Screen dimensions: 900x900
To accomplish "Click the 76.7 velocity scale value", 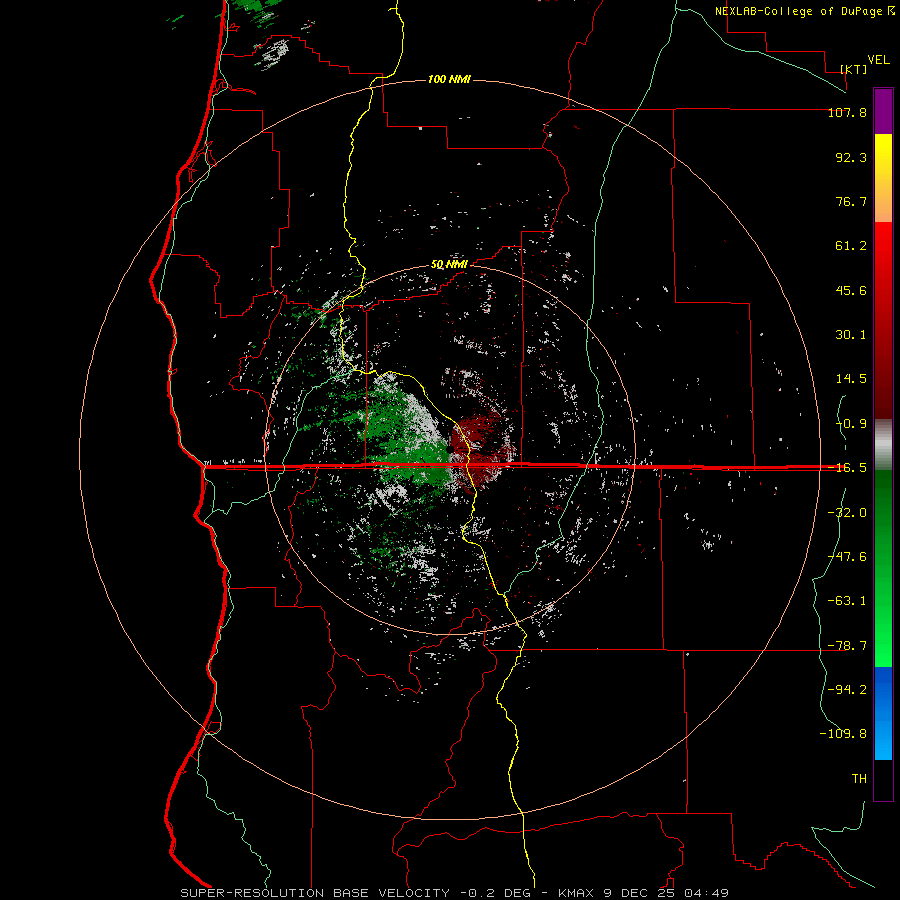I will [x=851, y=201].
